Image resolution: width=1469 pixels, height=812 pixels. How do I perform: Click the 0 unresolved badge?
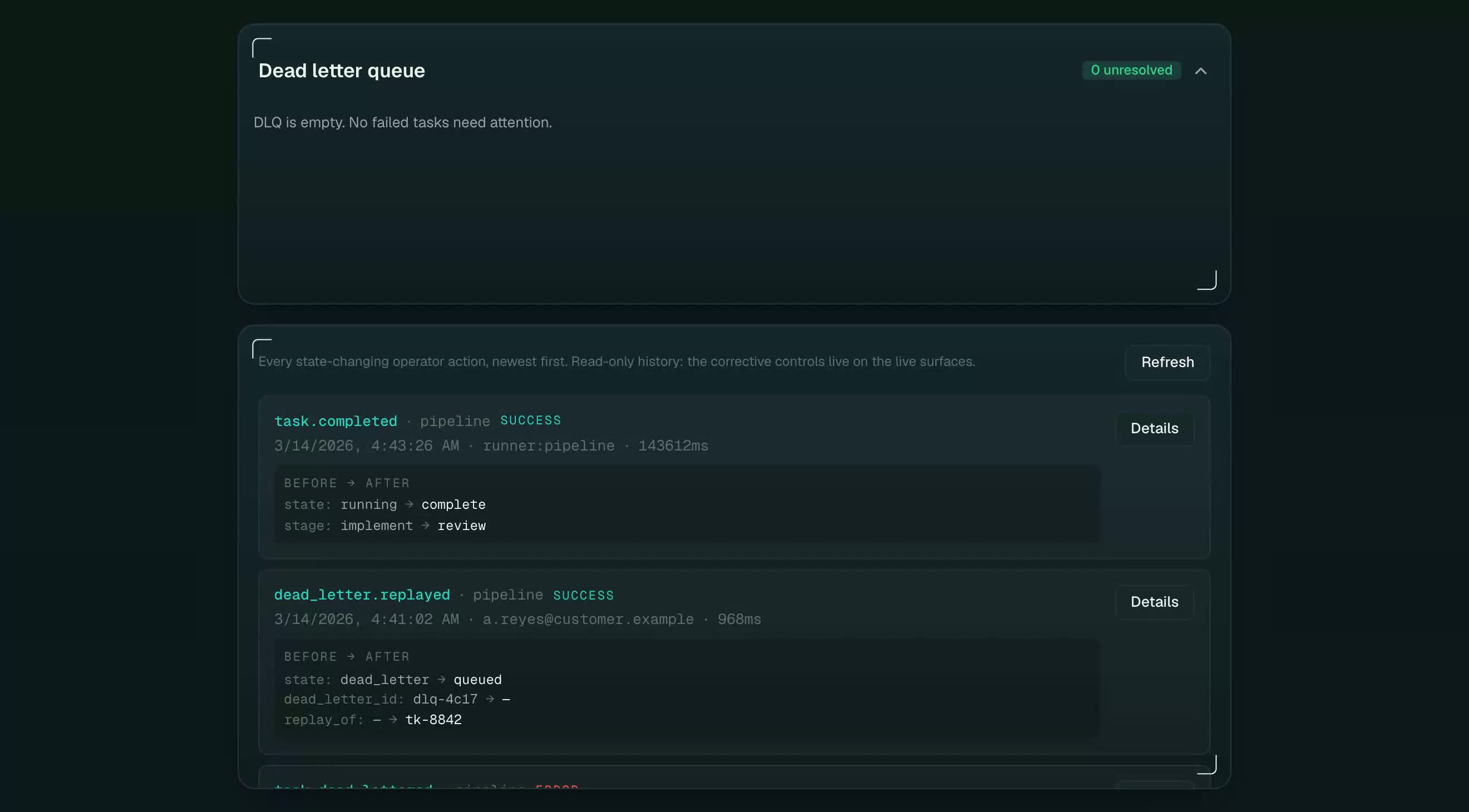pyautogui.click(x=1131, y=70)
